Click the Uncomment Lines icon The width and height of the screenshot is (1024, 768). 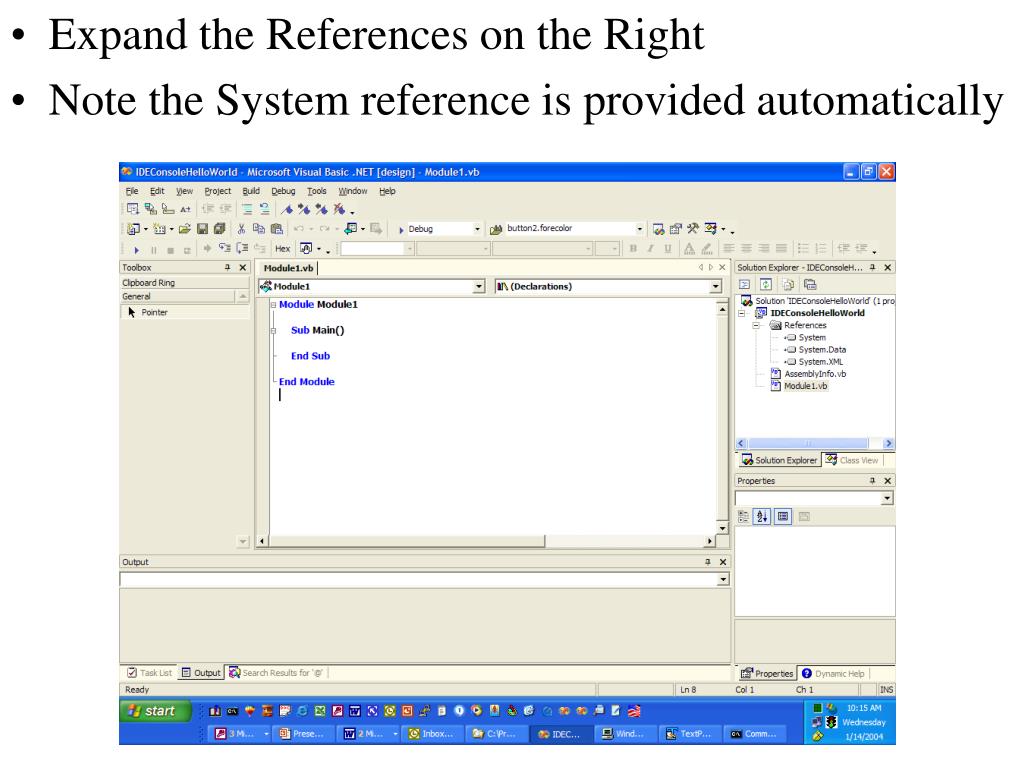(264, 210)
